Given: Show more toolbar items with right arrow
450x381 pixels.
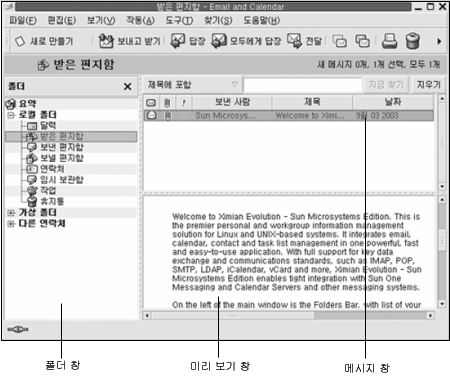Looking at the screenshot, I should (439, 41).
